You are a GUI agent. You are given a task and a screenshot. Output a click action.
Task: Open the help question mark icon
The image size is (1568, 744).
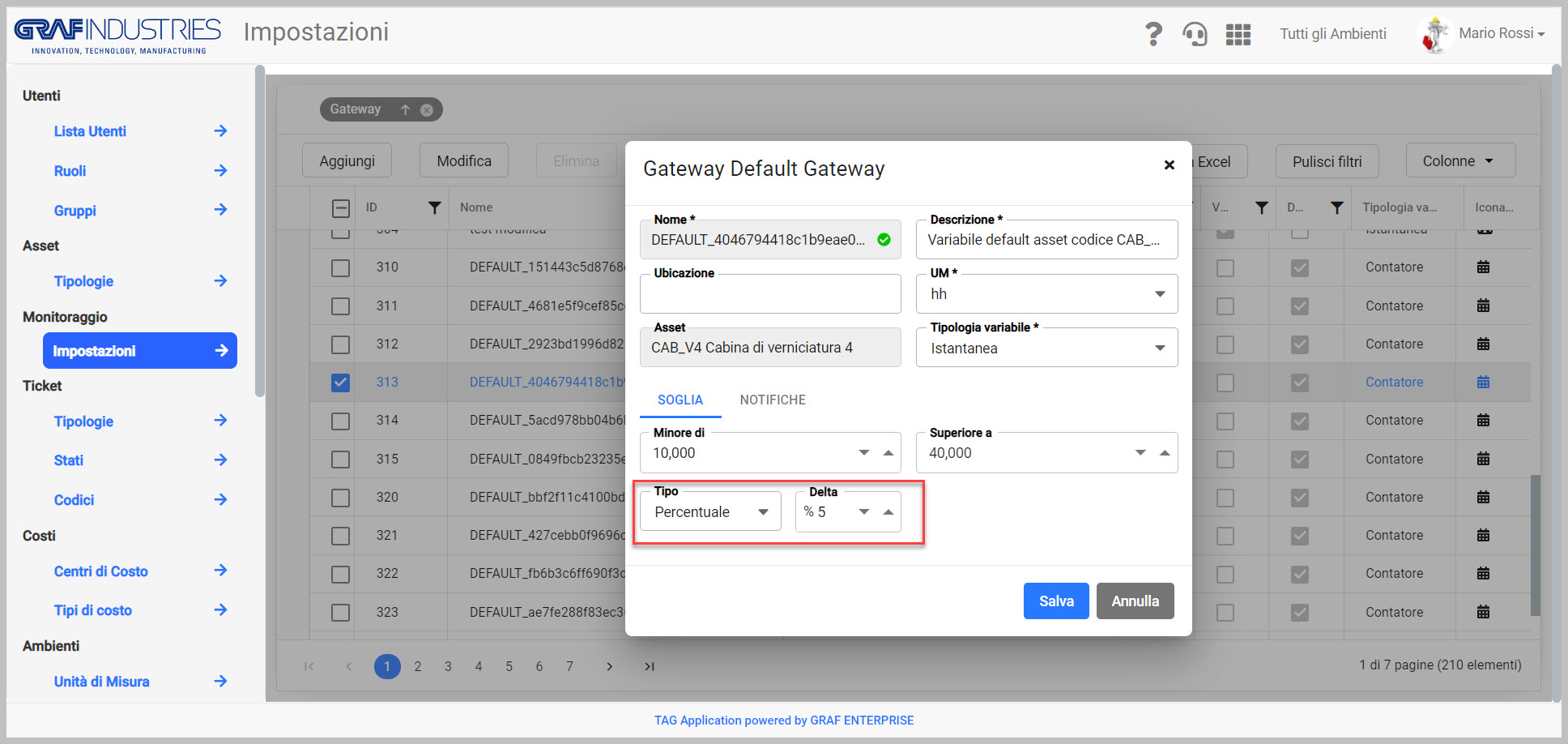1153,34
